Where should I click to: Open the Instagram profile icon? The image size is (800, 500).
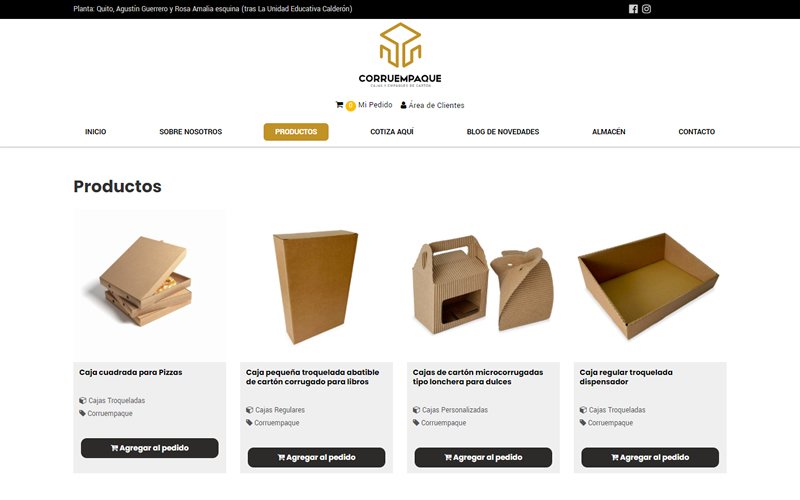pos(646,9)
